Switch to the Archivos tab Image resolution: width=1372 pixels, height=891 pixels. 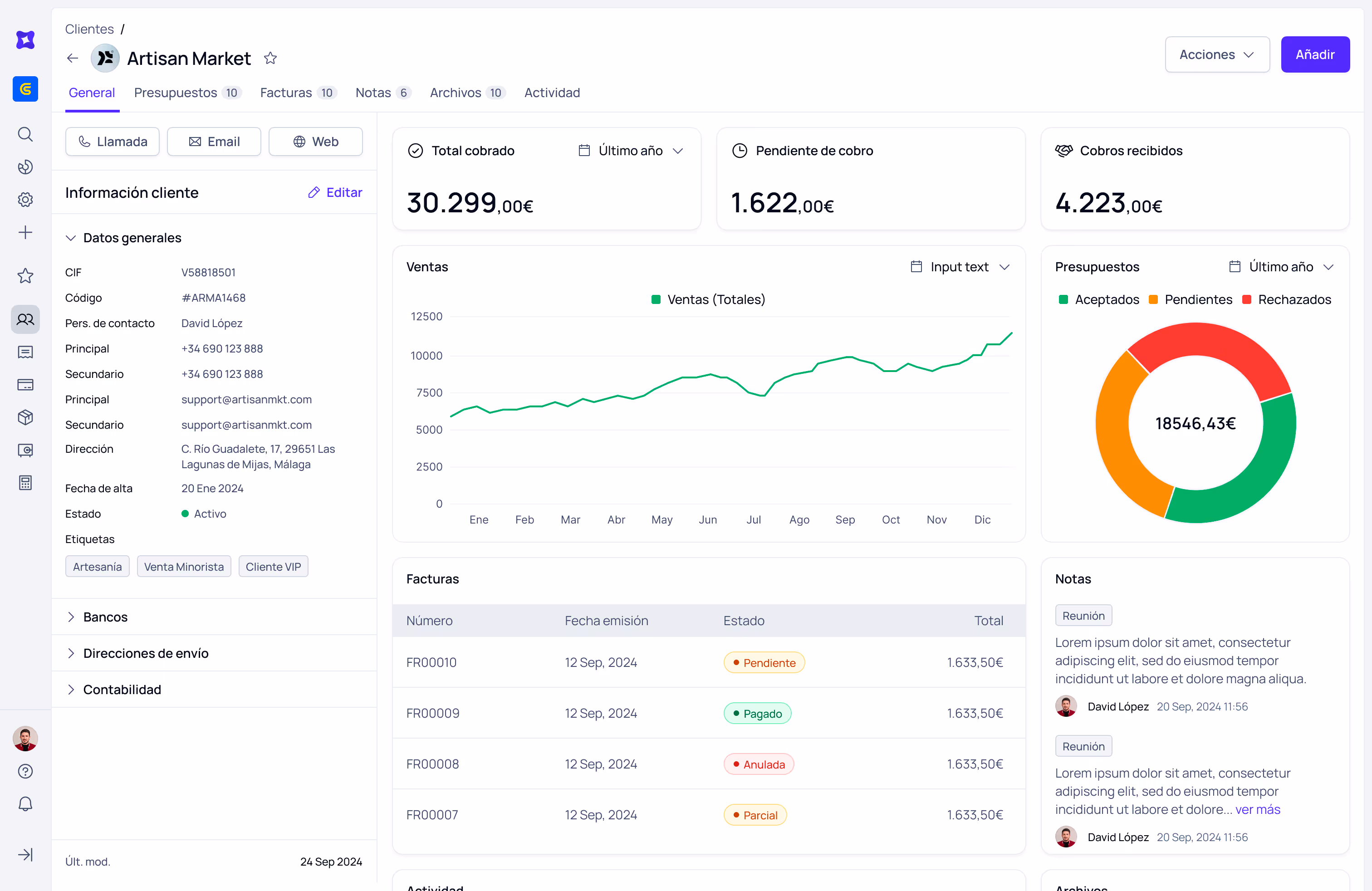tap(467, 93)
